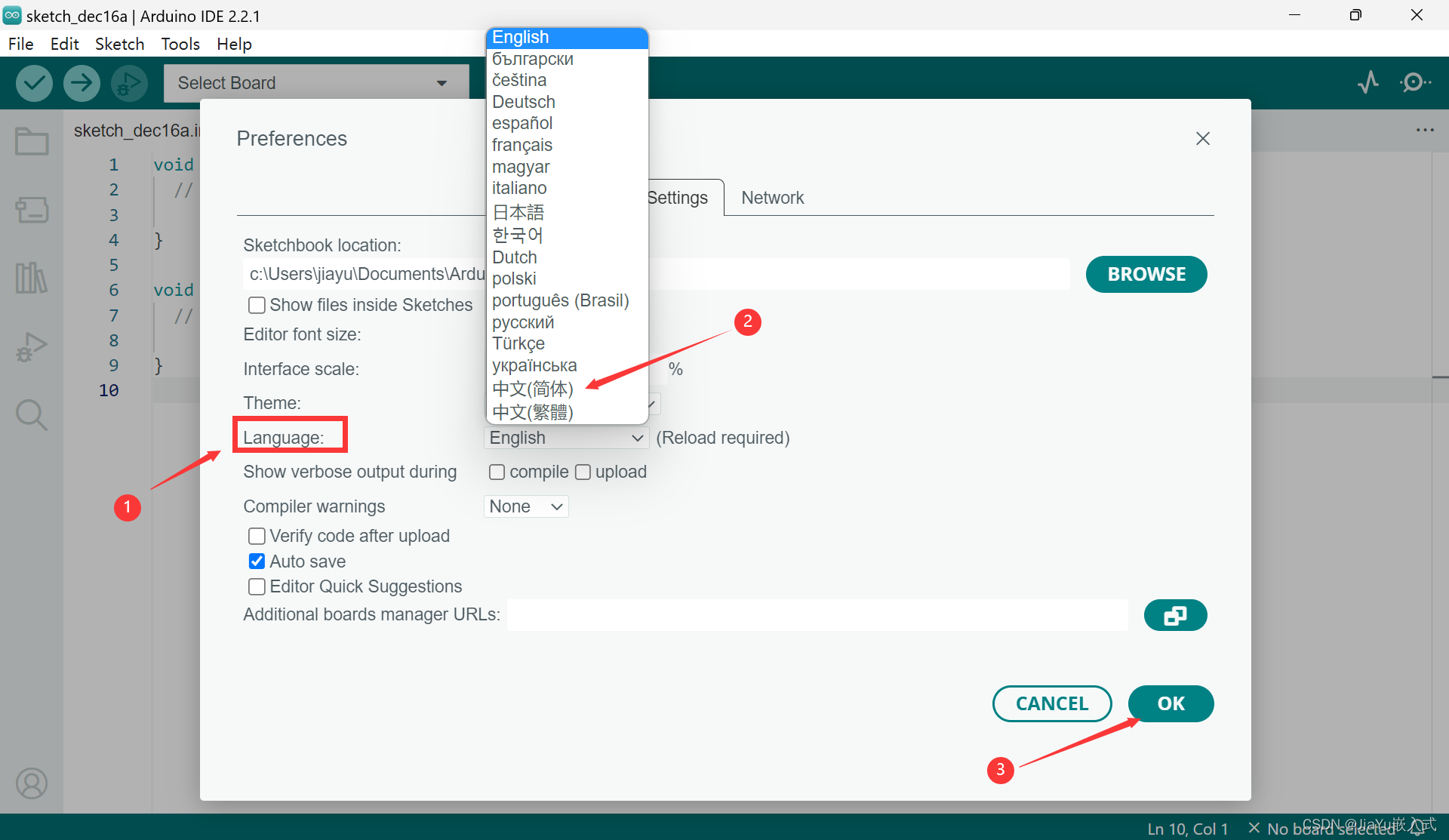Click the Start Debugging toolbar icon

click(x=129, y=83)
